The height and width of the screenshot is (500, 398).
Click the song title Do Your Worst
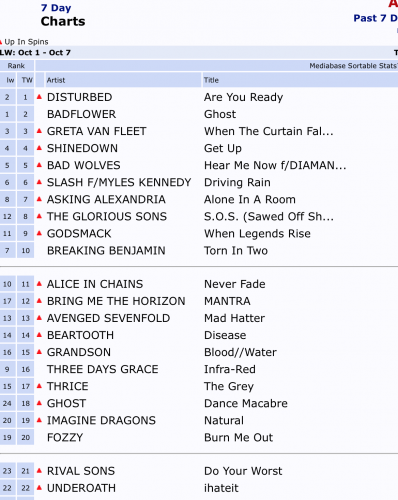243,471
